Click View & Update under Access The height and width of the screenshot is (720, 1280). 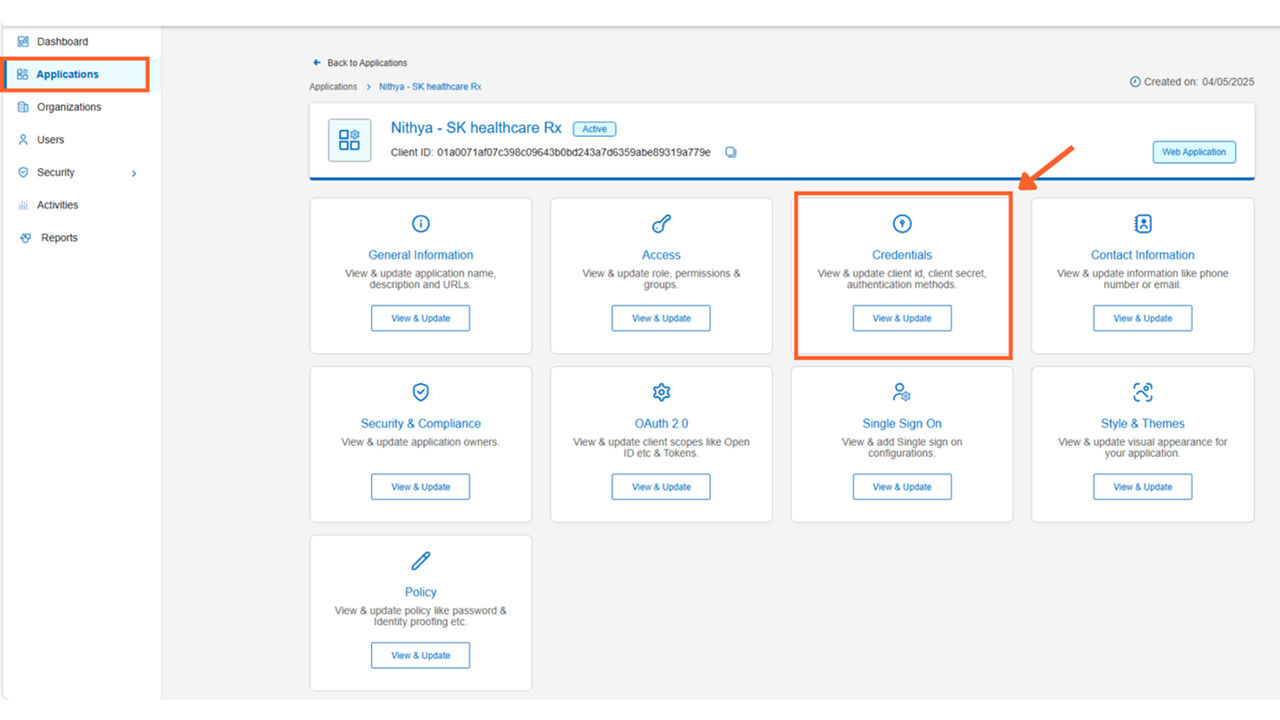661,318
